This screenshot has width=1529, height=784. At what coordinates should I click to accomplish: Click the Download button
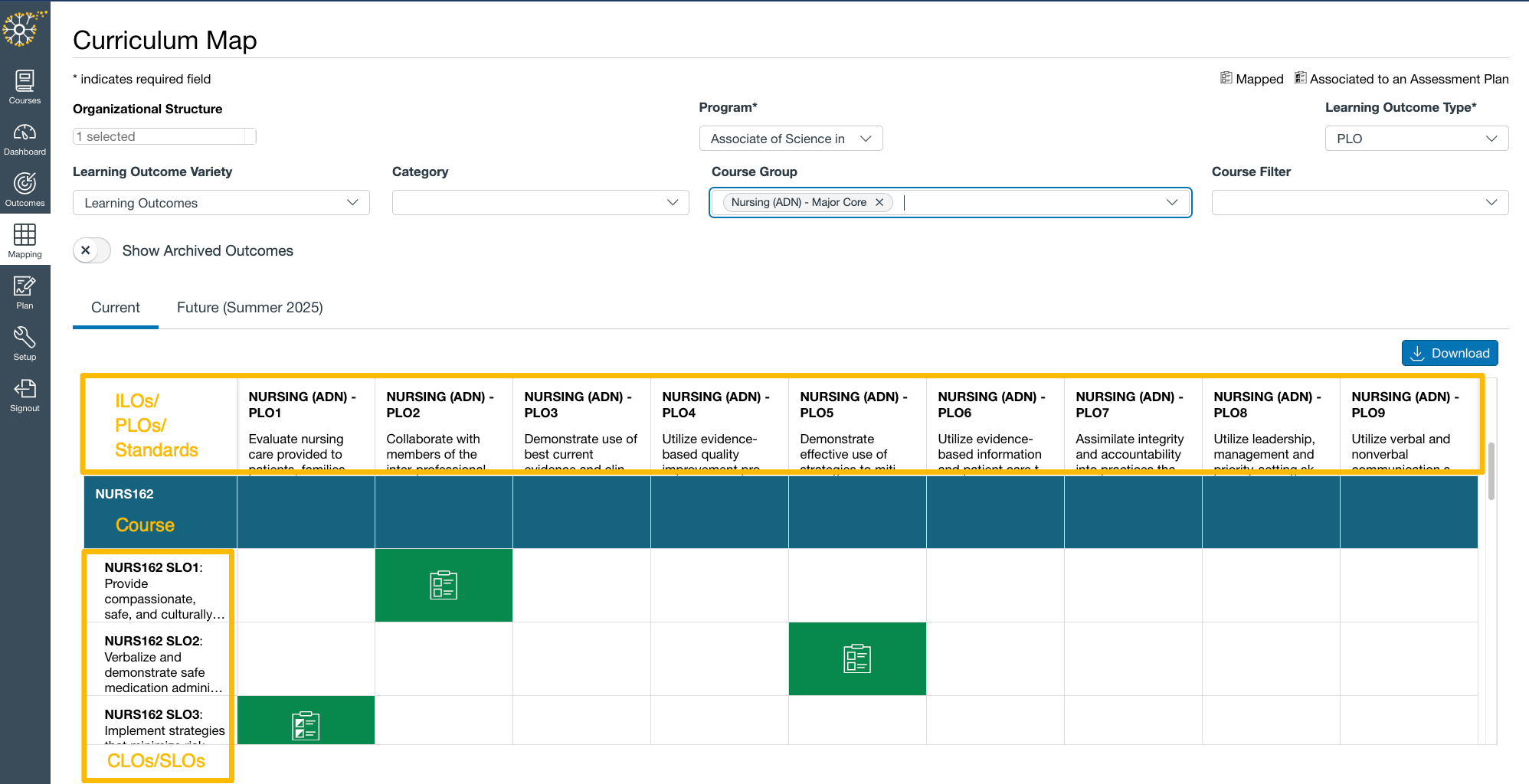pos(1449,352)
